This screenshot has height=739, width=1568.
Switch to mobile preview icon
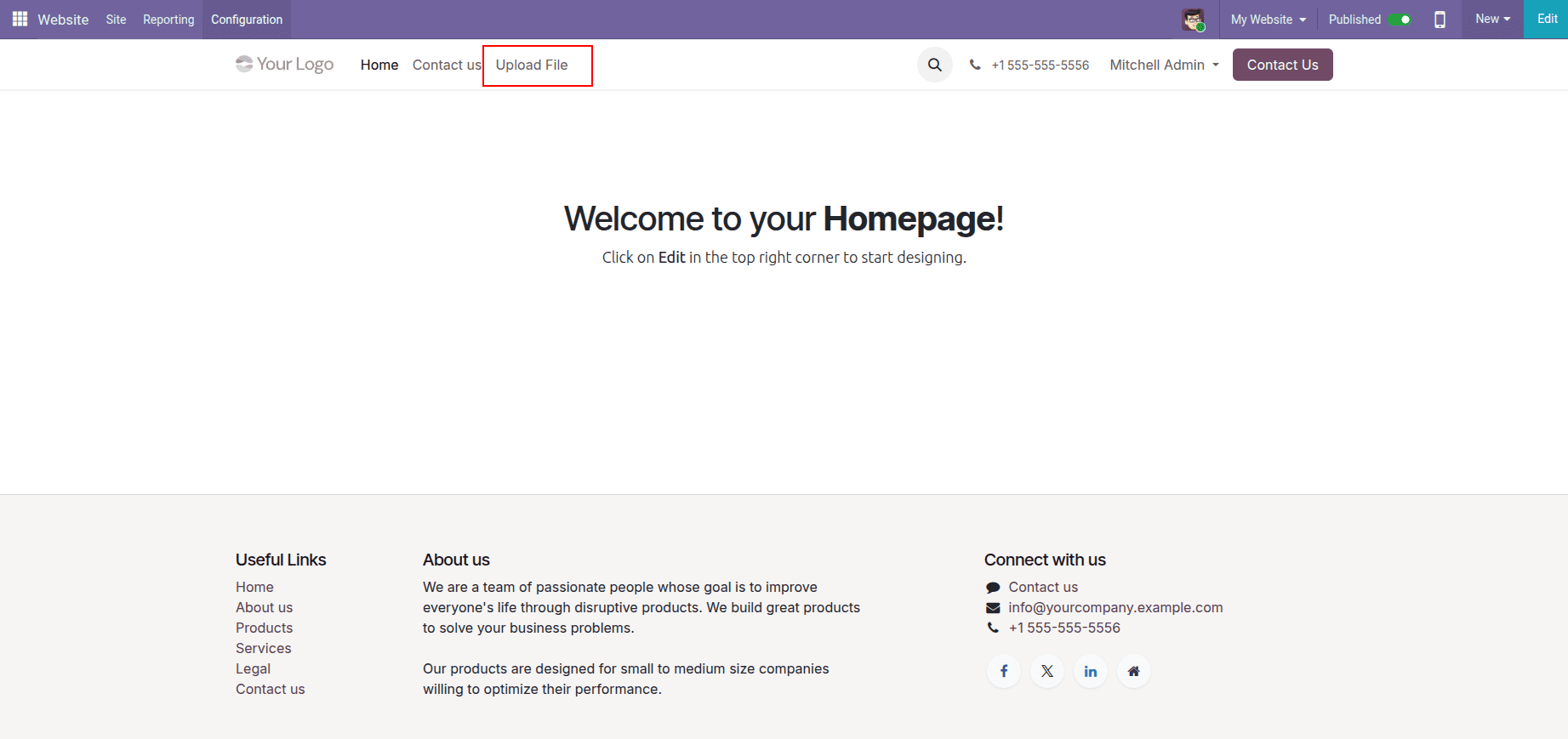(1440, 20)
